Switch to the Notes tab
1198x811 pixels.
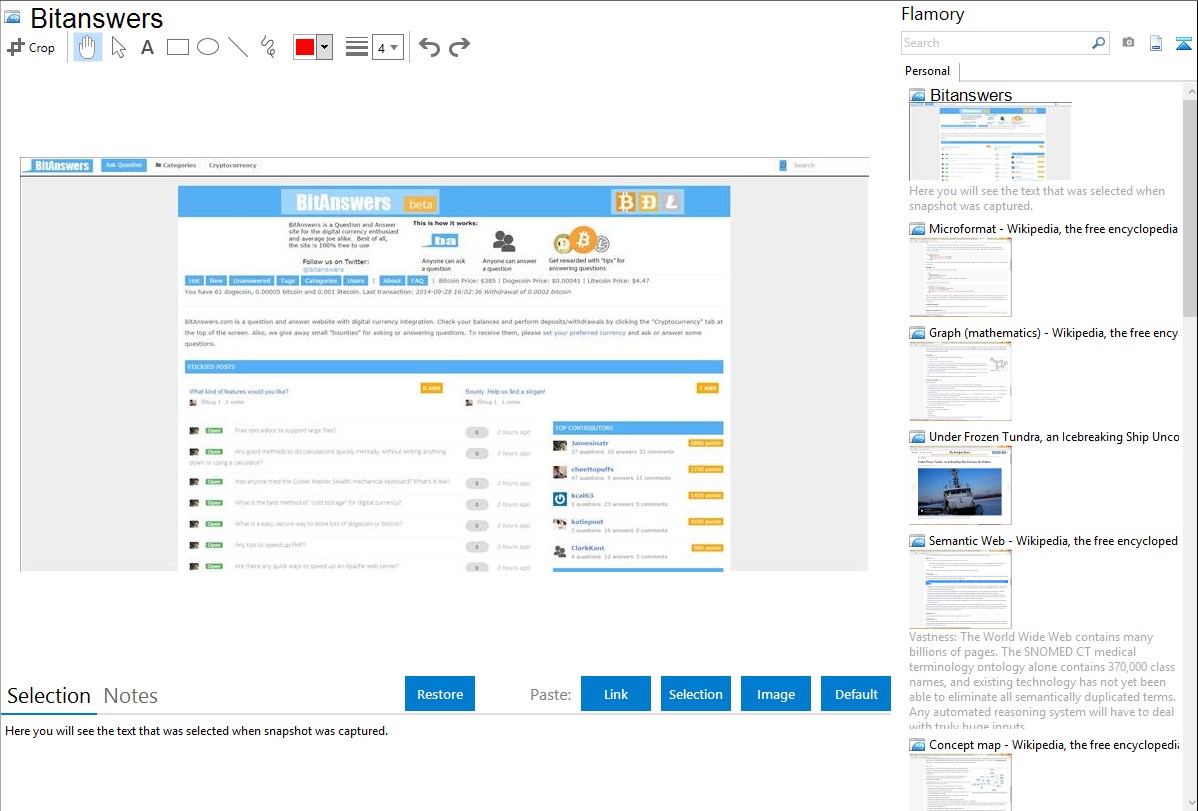131,696
